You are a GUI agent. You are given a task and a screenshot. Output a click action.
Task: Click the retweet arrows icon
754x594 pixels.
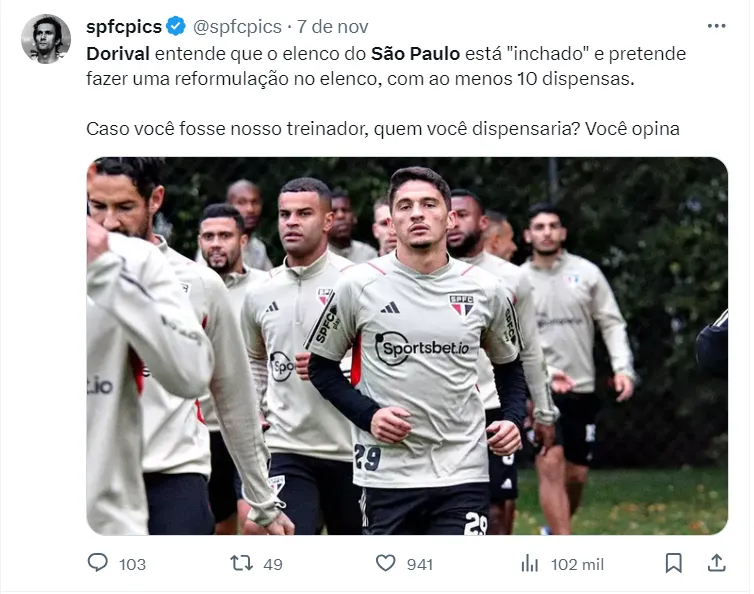pos(241,563)
